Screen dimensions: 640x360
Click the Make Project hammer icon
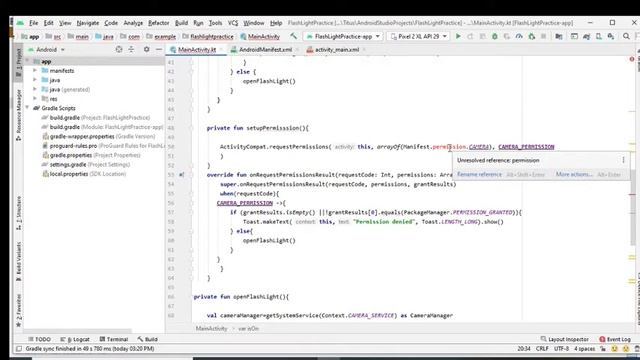293,36
